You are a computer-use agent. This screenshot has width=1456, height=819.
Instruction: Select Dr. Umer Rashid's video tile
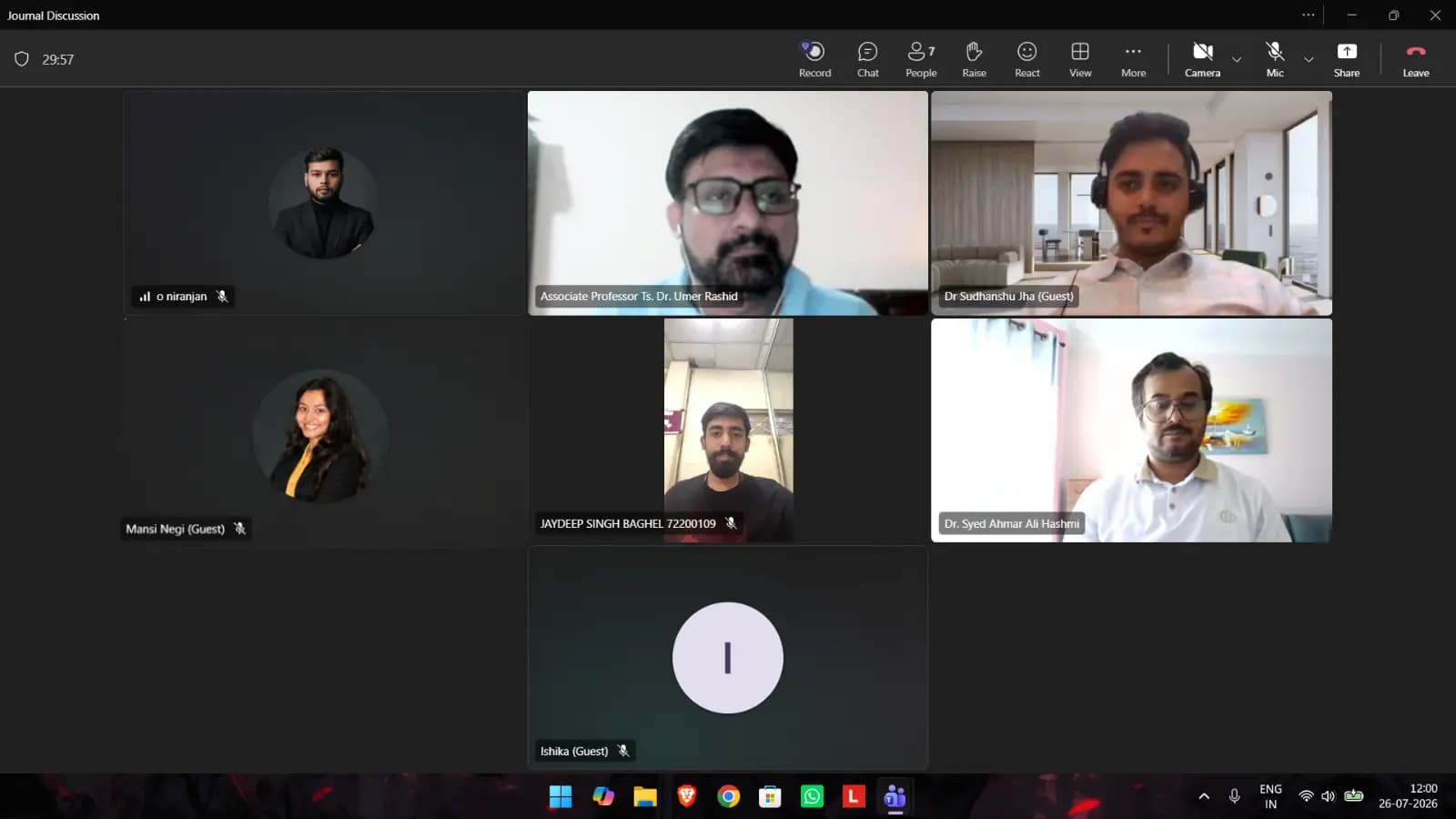[x=728, y=203]
